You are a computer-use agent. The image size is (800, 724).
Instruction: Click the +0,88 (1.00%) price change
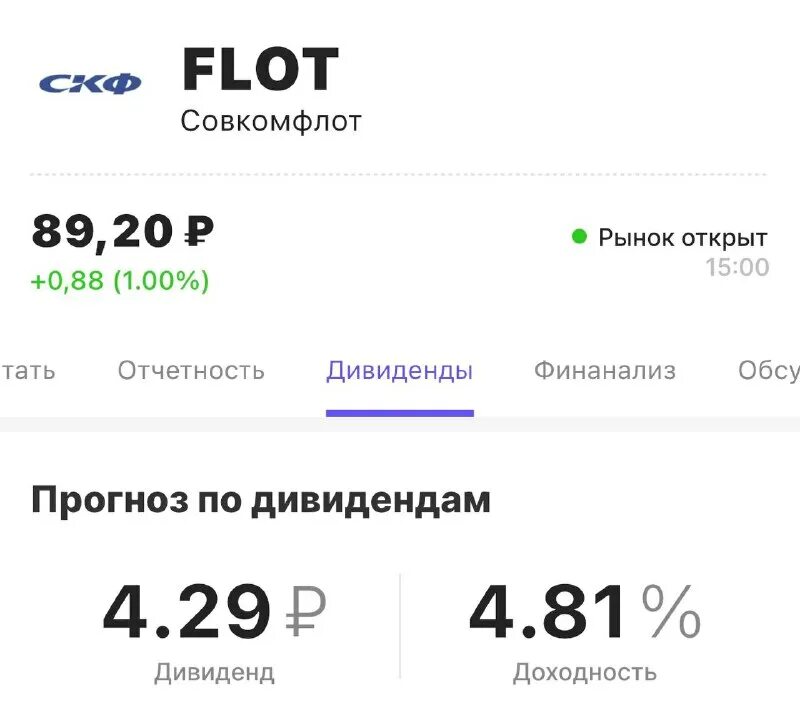coord(120,281)
